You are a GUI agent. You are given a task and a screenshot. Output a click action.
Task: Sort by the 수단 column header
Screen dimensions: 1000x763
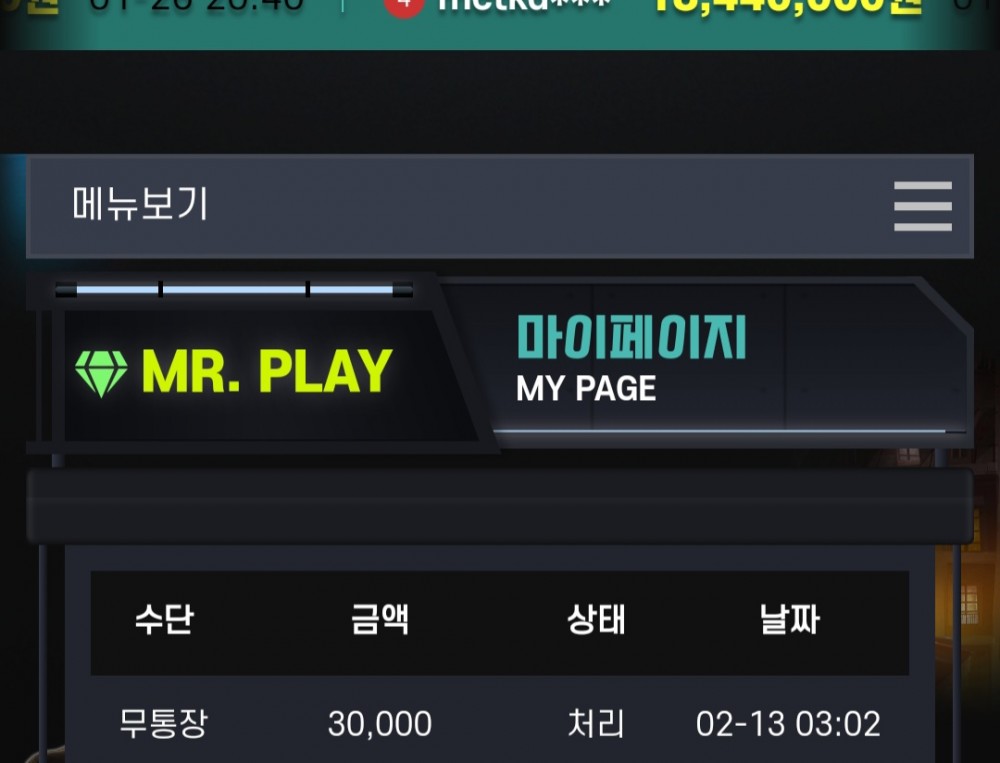coord(164,619)
